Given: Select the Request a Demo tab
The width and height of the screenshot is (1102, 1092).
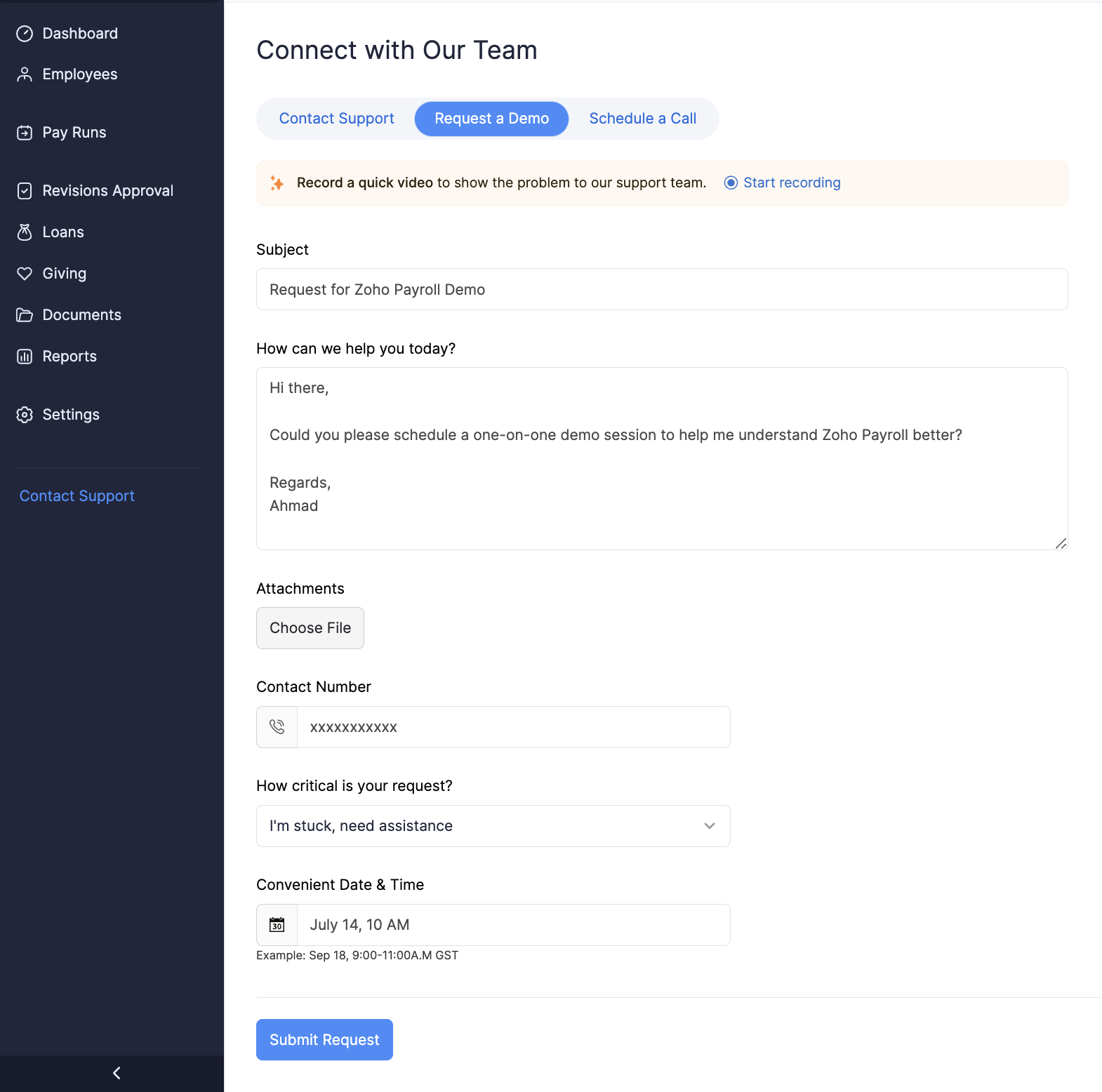Looking at the screenshot, I should point(491,119).
